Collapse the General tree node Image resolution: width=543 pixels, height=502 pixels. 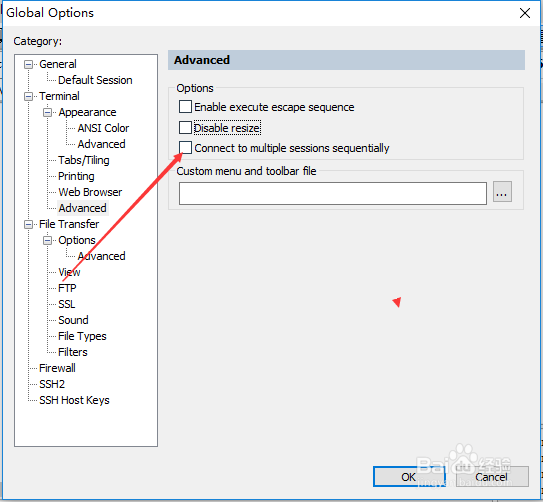coord(28,64)
